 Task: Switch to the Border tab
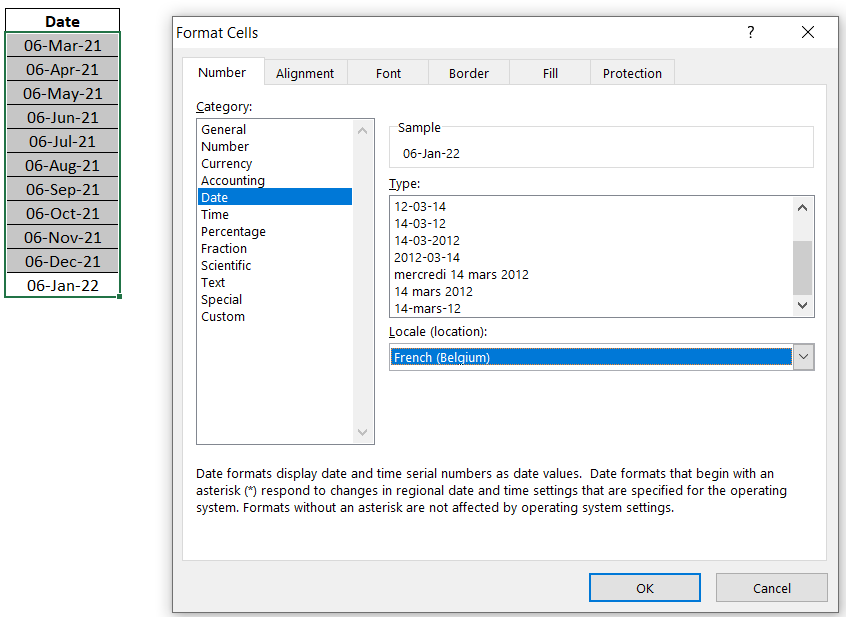tap(469, 72)
